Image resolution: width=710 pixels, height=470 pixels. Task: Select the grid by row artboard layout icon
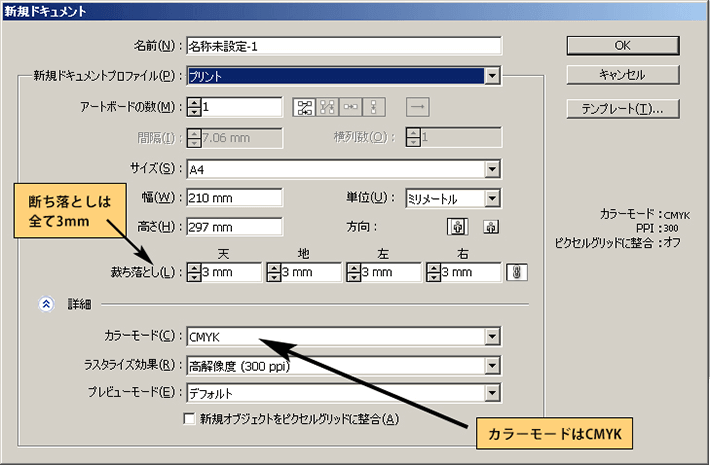[303, 107]
